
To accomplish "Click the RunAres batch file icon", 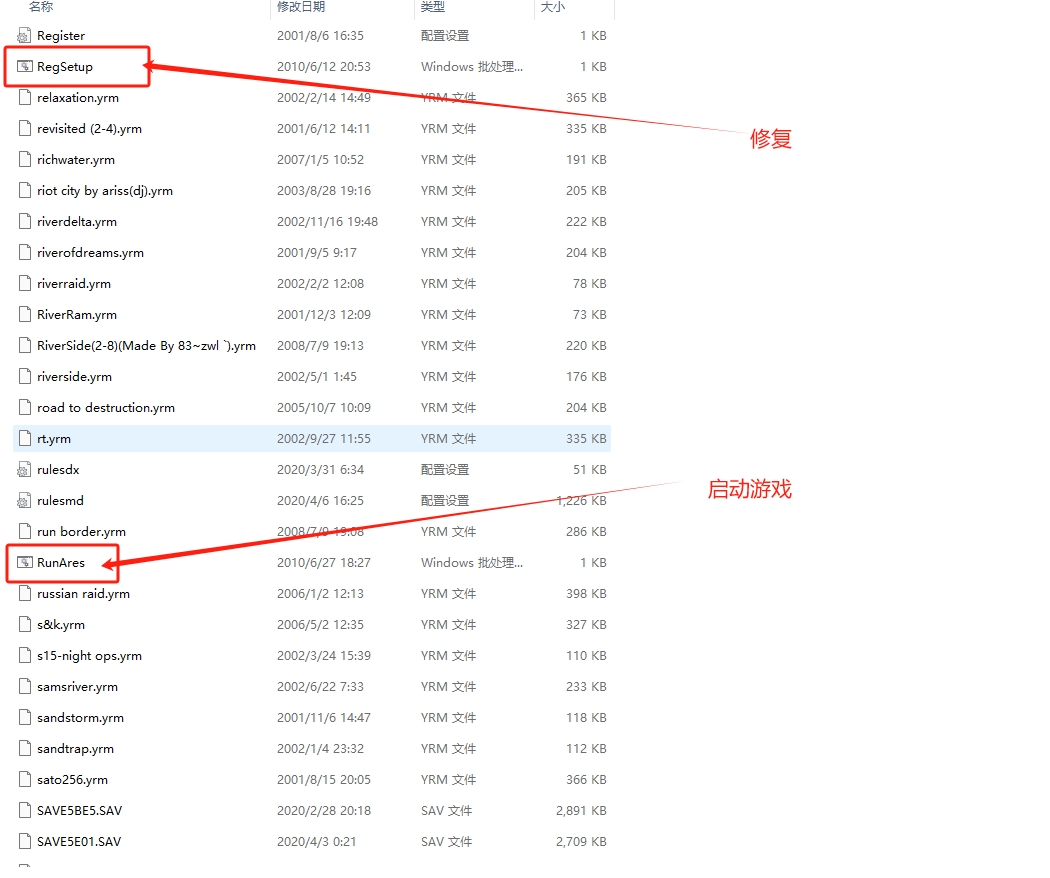I will (x=24, y=563).
